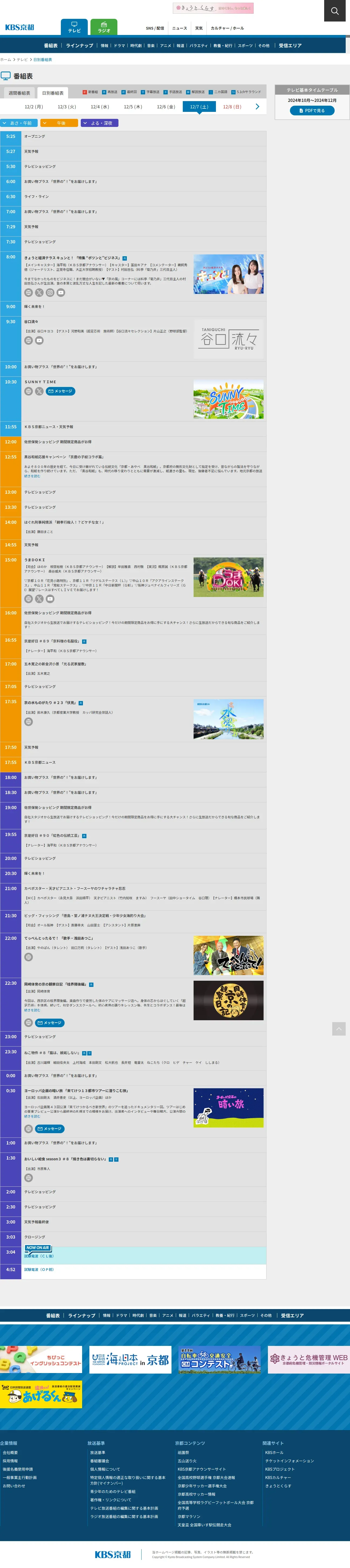Open X icon for うまDOKI

coord(39,599)
